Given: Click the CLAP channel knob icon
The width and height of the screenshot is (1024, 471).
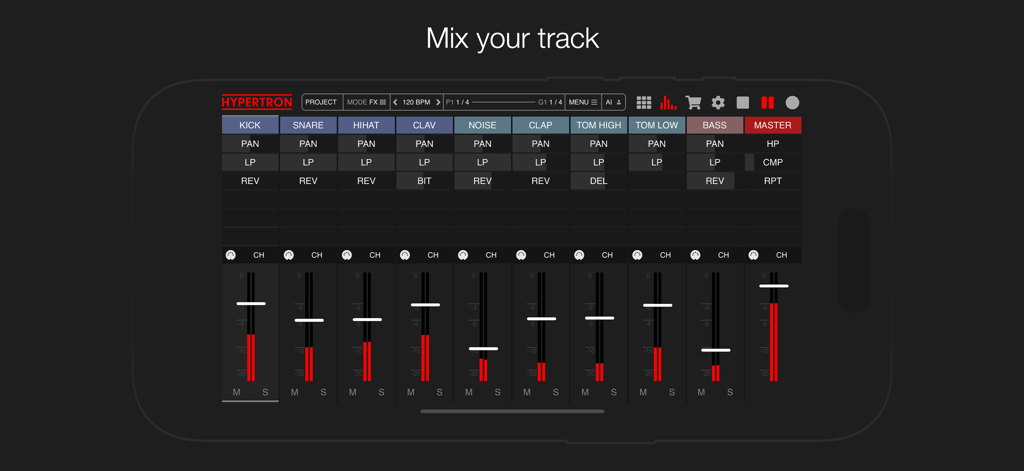Looking at the screenshot, I should point(521,255).
